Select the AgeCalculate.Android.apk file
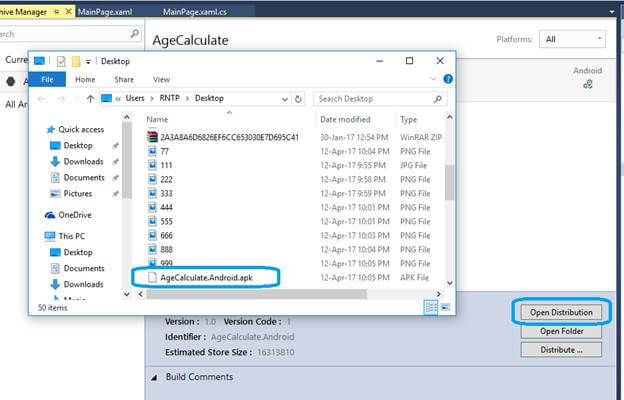This screenshot has width=624, height=400. pos(200,278)
